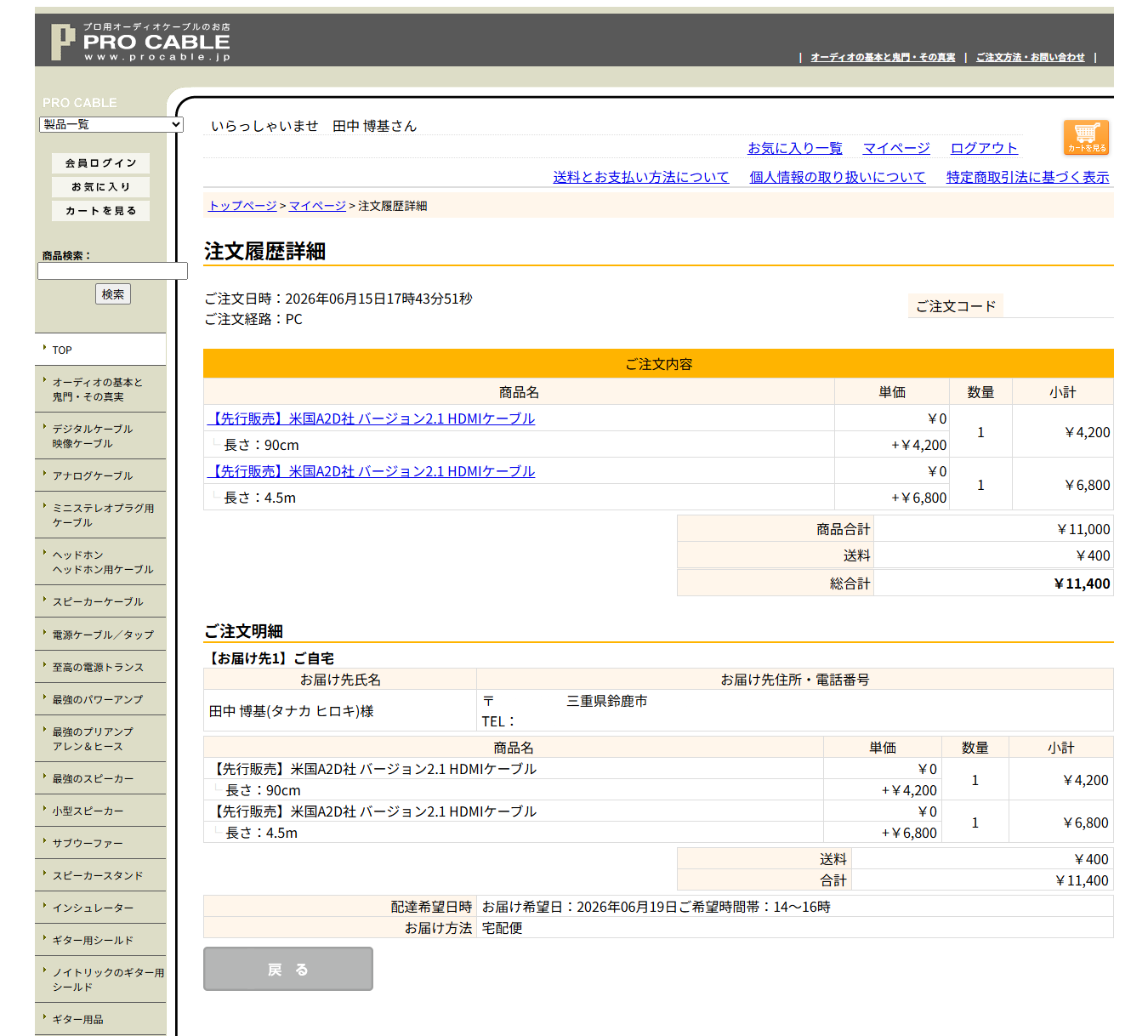The width and height of the screenshot is (1148, 1036).
Task: Open サブウーファー category
Action: [x=100, y=843]
